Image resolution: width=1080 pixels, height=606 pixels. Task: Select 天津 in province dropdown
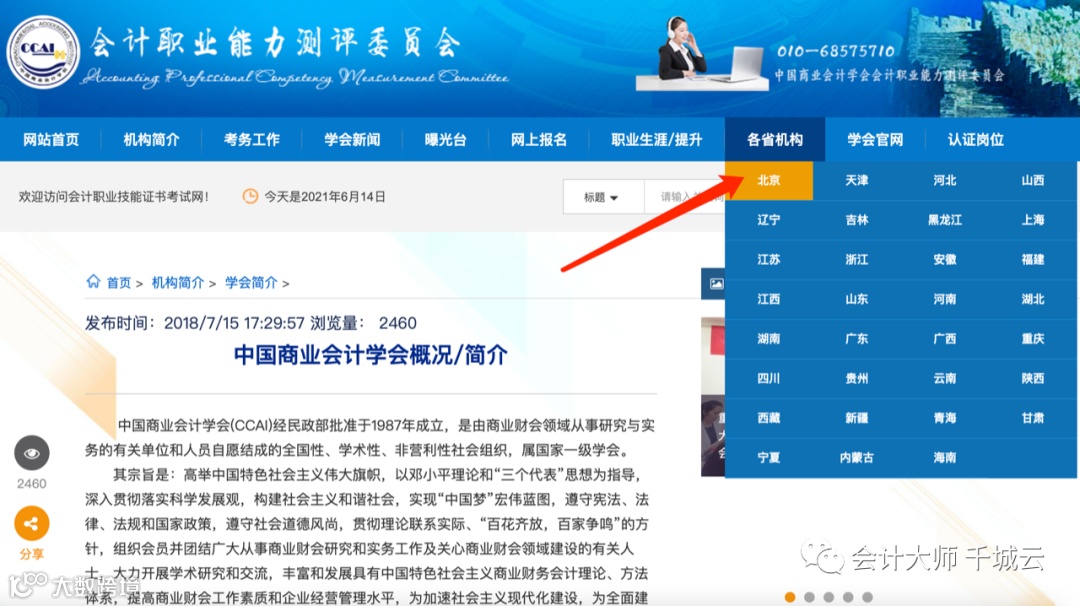click(857, 180)
